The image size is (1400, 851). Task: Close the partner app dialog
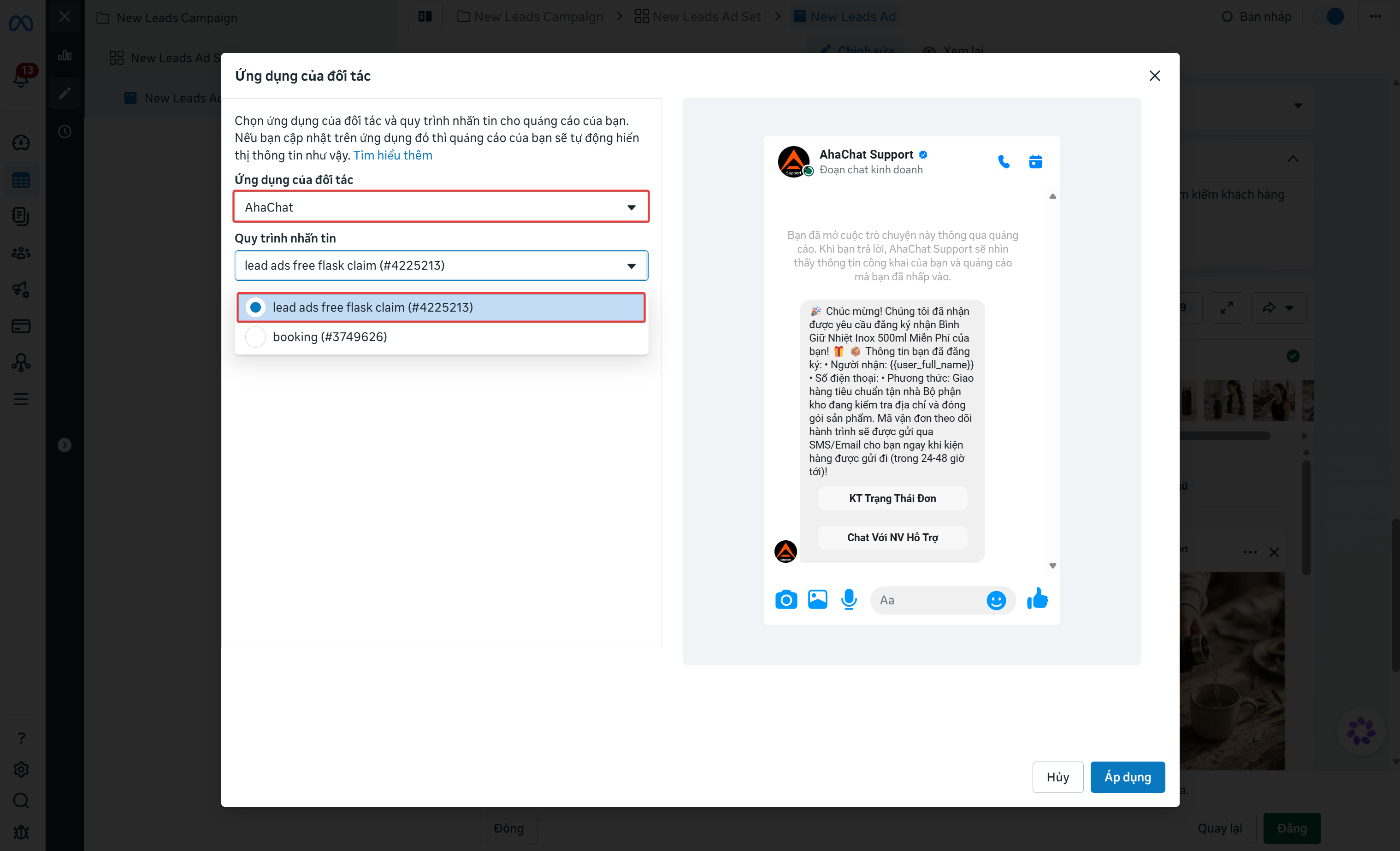(1155, 76)
